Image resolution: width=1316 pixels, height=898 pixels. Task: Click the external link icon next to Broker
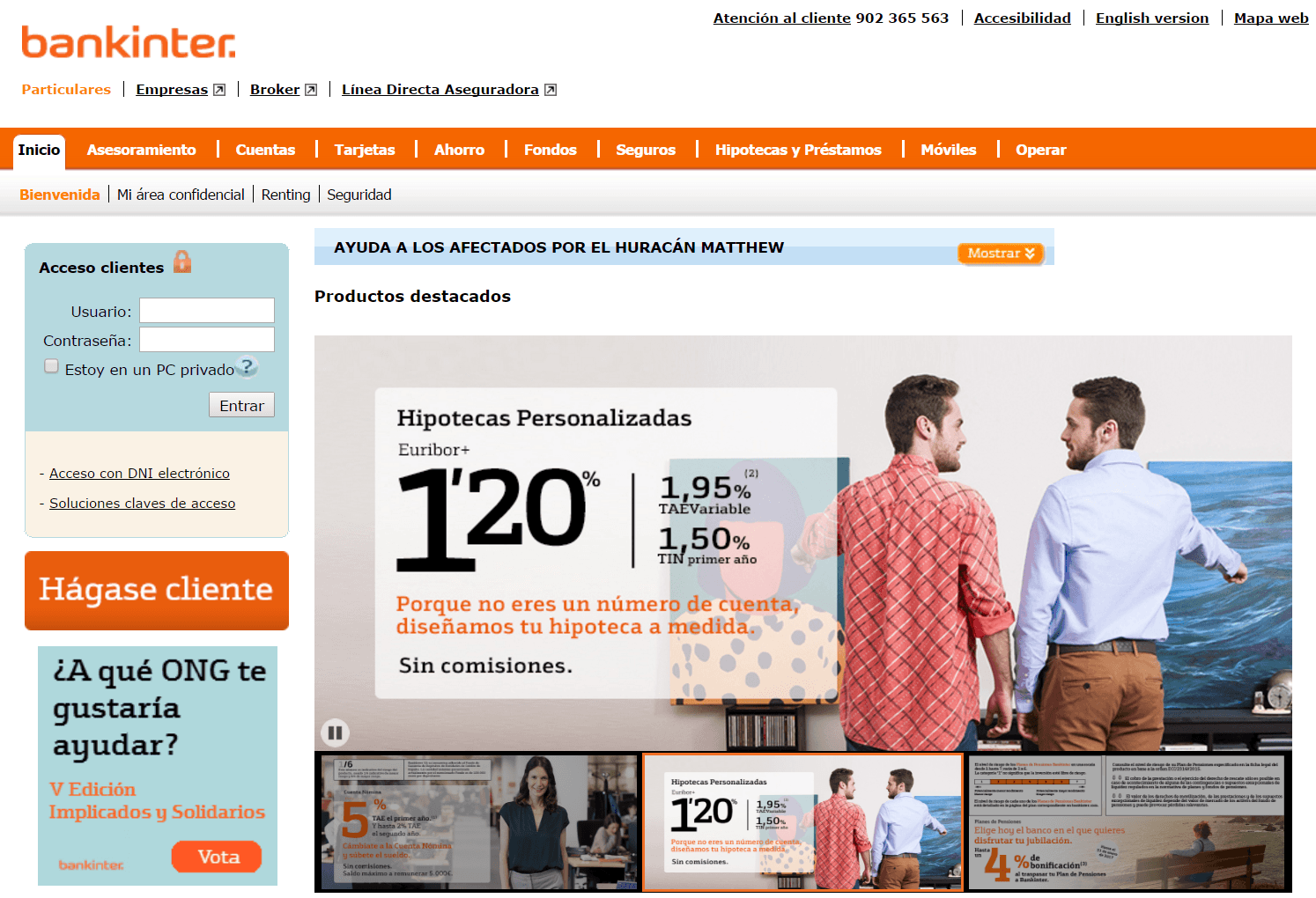tap(311, 90)
